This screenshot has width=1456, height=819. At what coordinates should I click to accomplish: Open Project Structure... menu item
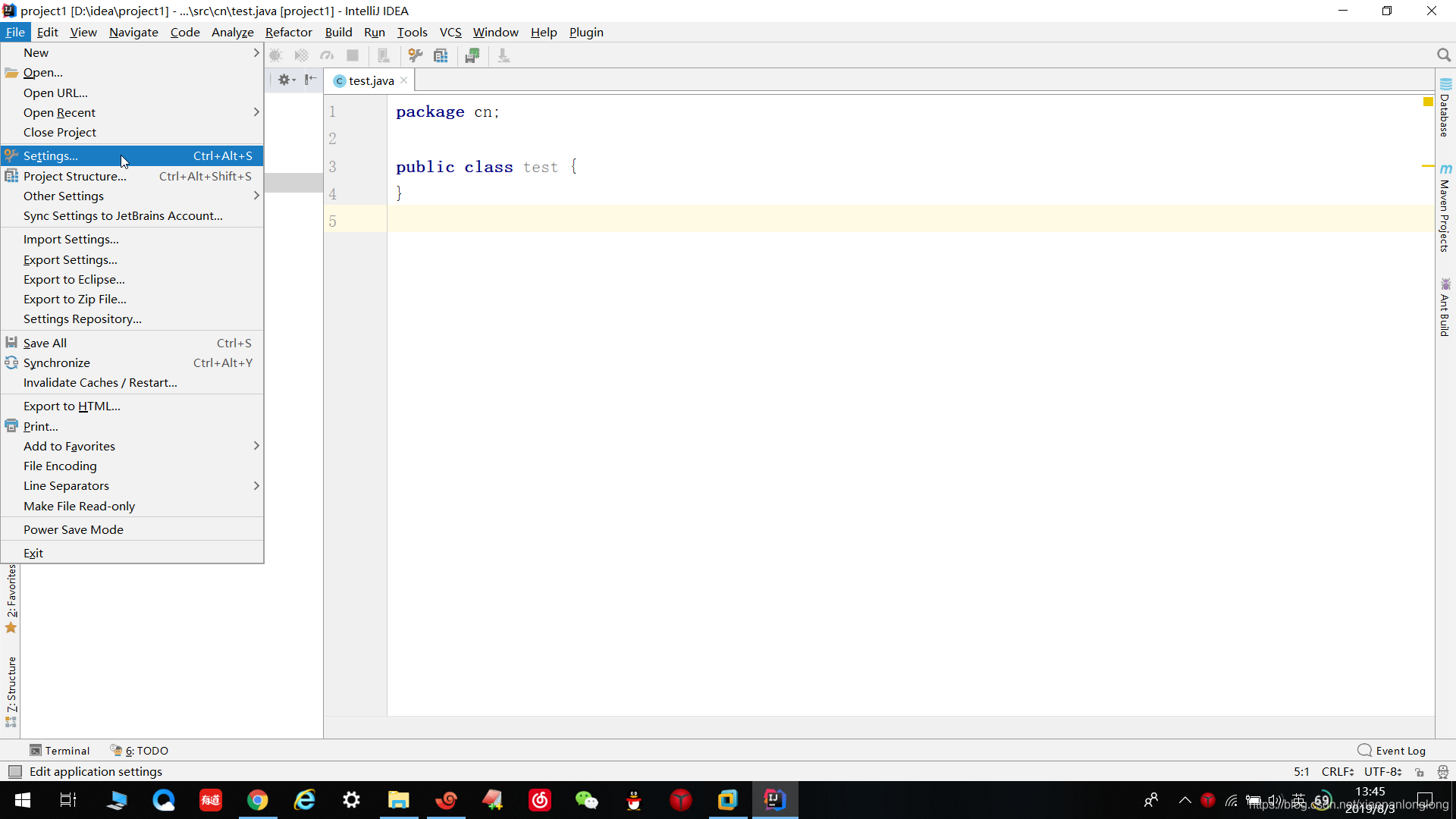click(x=132, y=176)
